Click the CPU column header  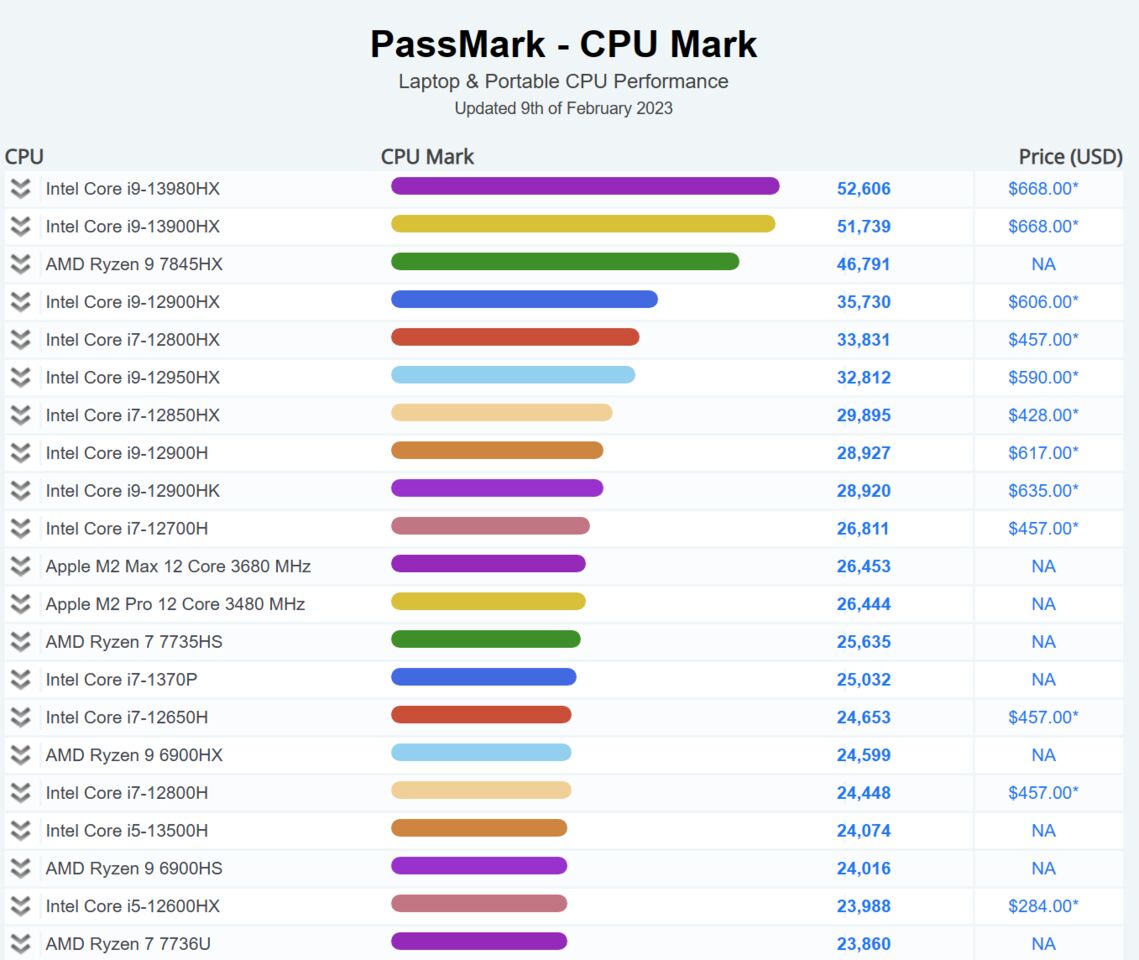coord(23,156)
